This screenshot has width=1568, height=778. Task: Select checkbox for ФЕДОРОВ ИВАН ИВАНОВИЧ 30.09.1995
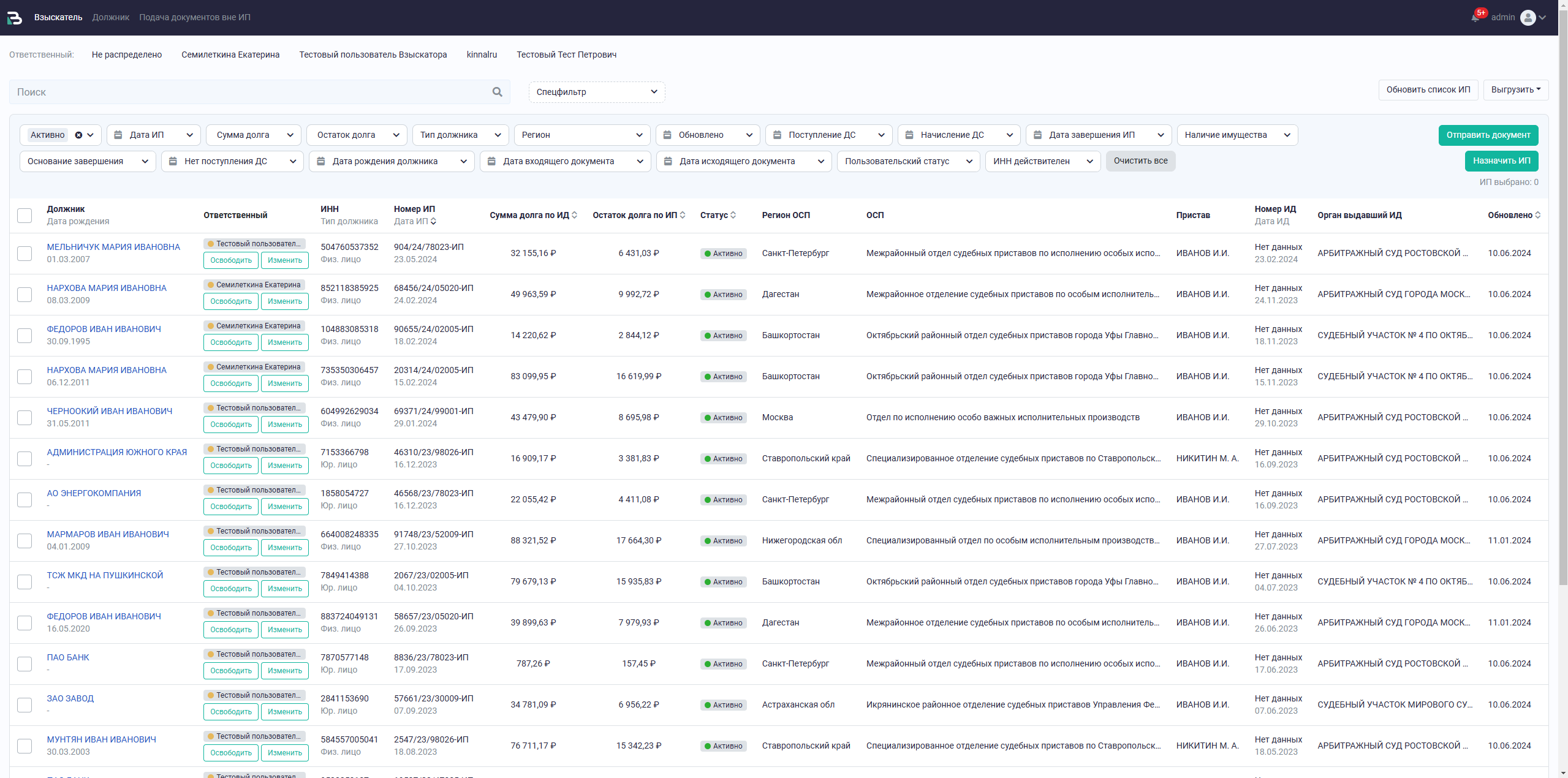[25, 336]
